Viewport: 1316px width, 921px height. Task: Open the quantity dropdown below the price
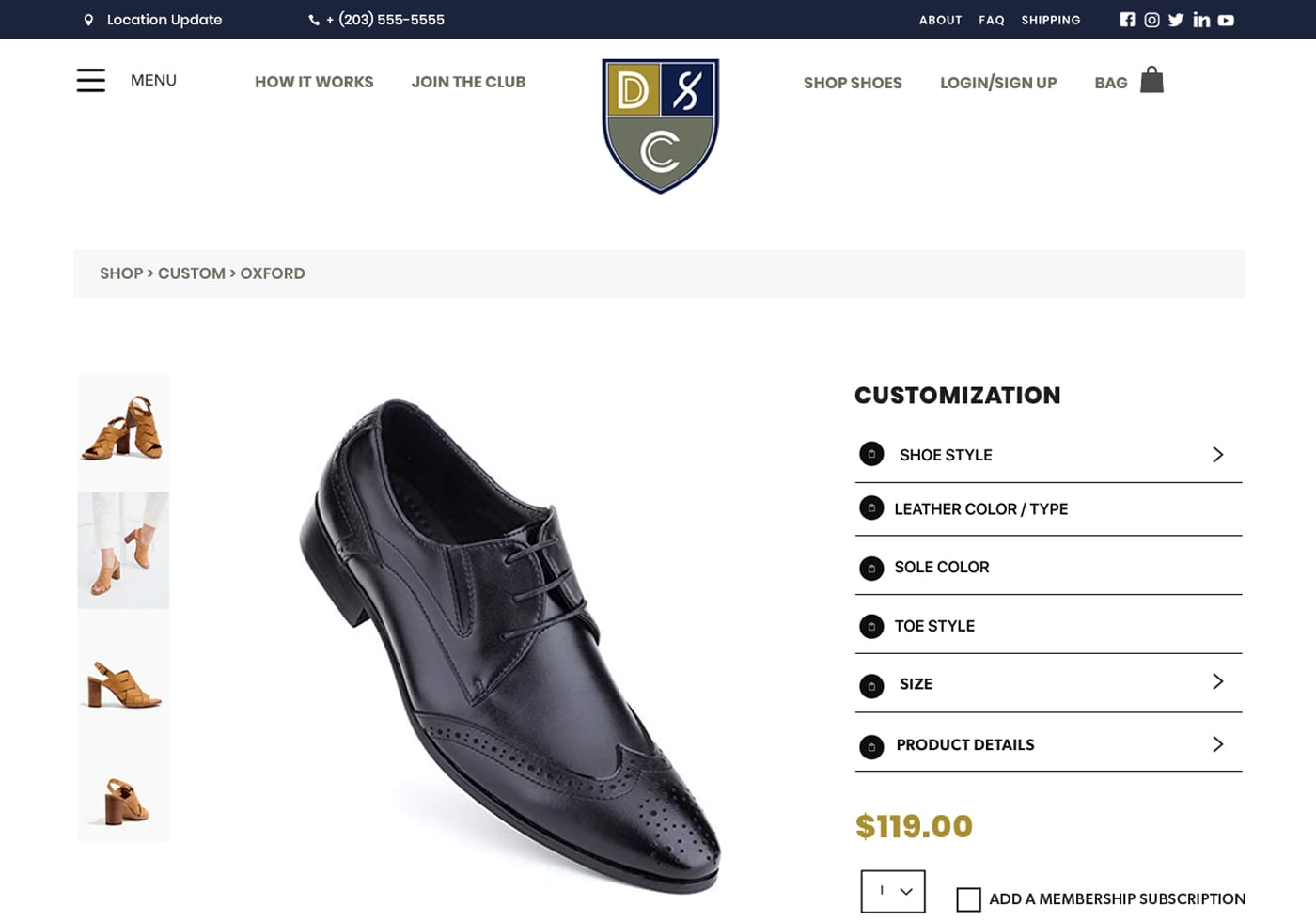(x=892, y=889)
